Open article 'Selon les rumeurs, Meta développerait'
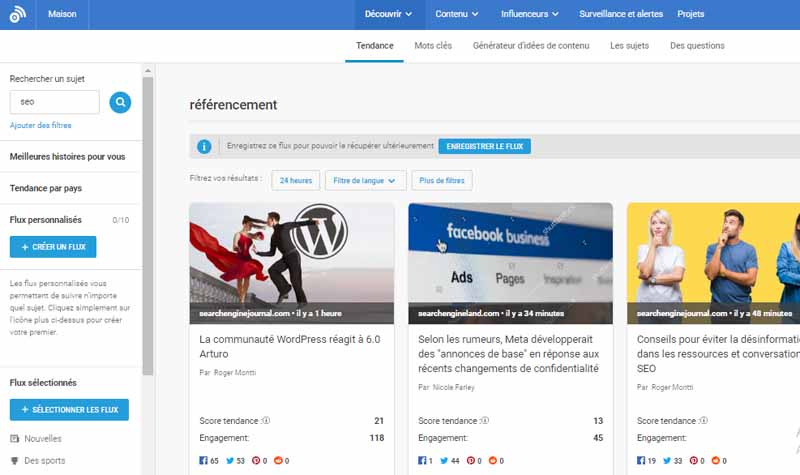 509,354
